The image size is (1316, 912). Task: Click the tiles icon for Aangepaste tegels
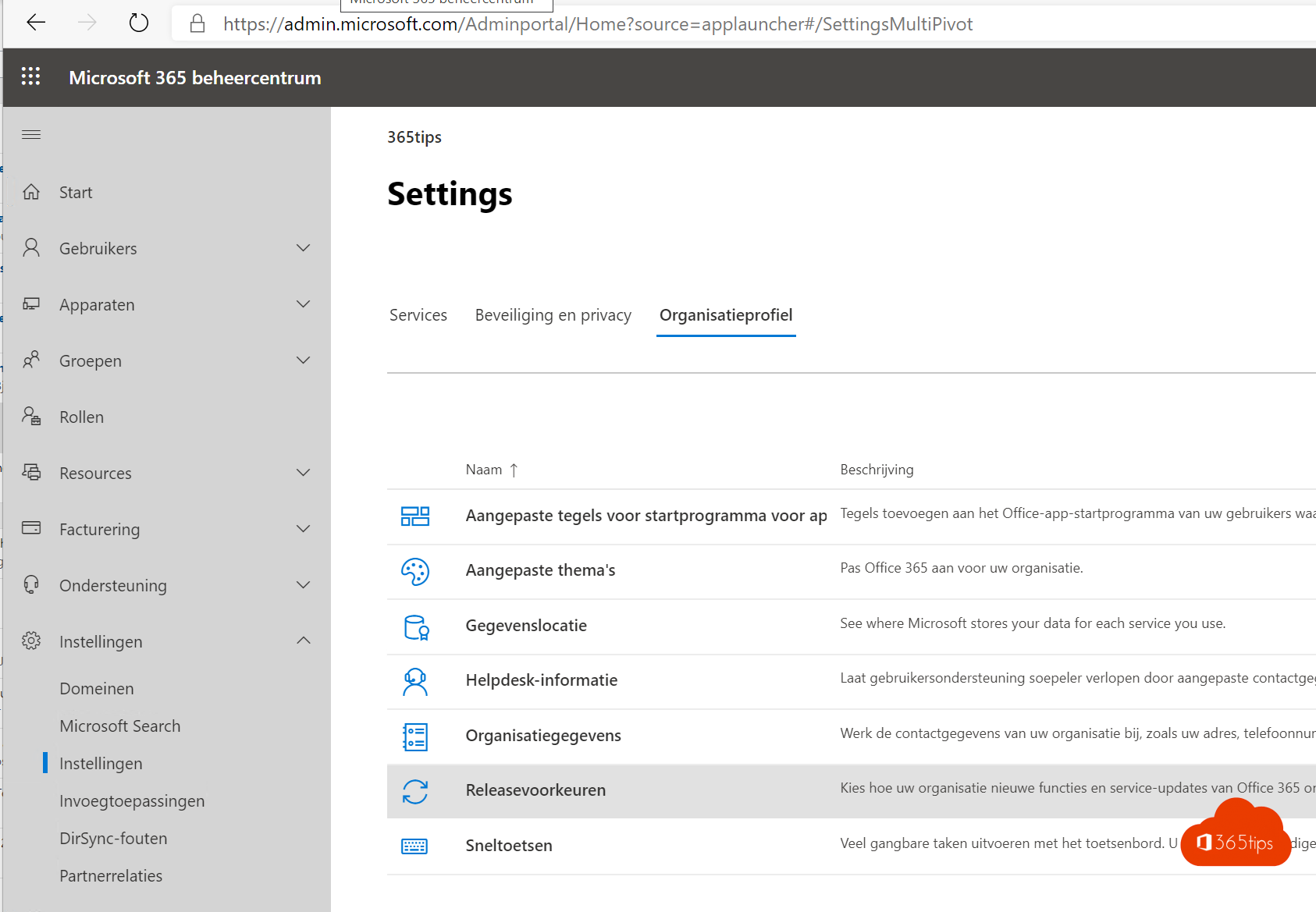click(415, 516)
